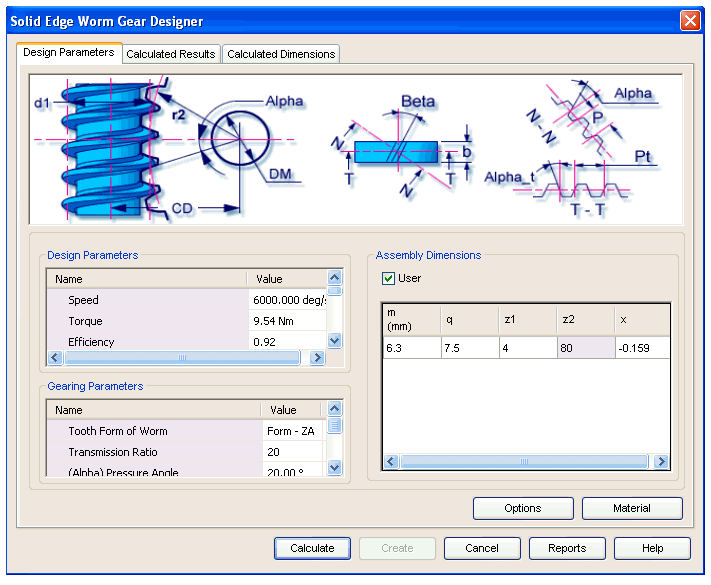
Task: Switch to the Calculated Results tab
Action: pos(170,54)
